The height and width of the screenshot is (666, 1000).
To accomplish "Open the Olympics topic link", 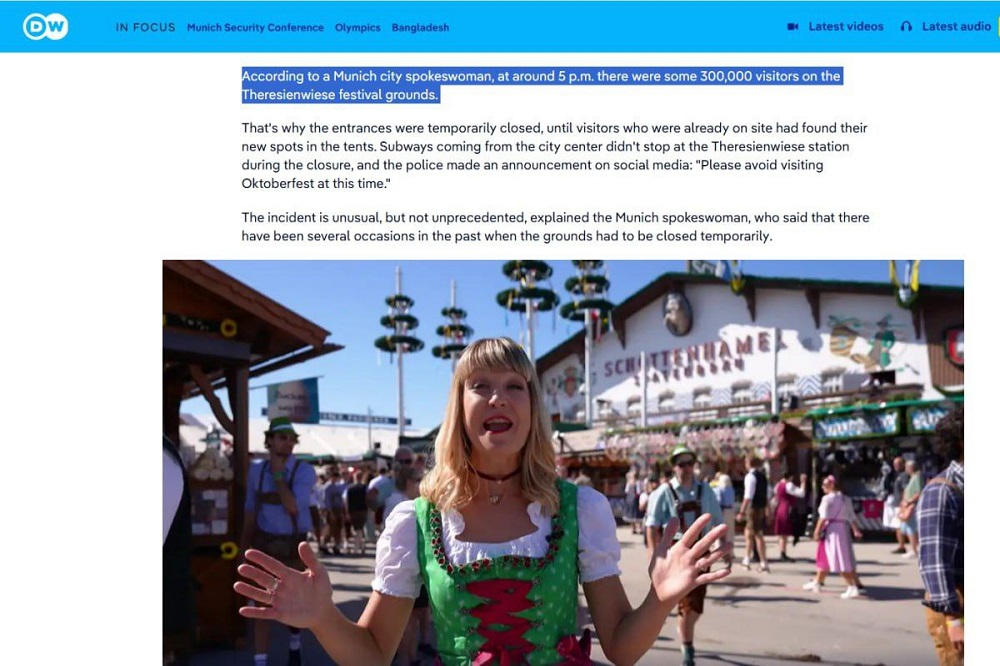I will pos(358,27).
